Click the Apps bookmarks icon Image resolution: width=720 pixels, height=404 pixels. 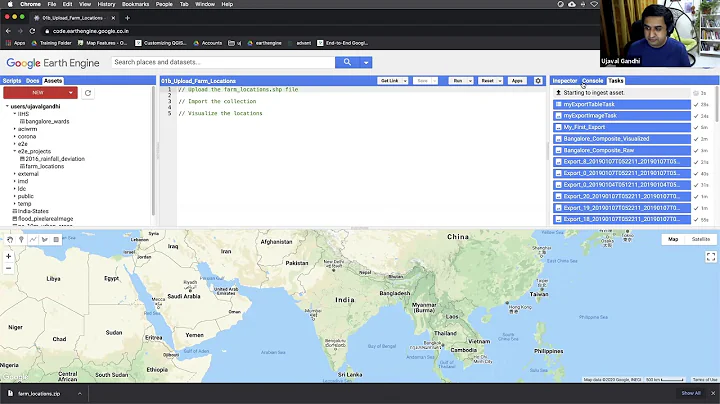8,43
